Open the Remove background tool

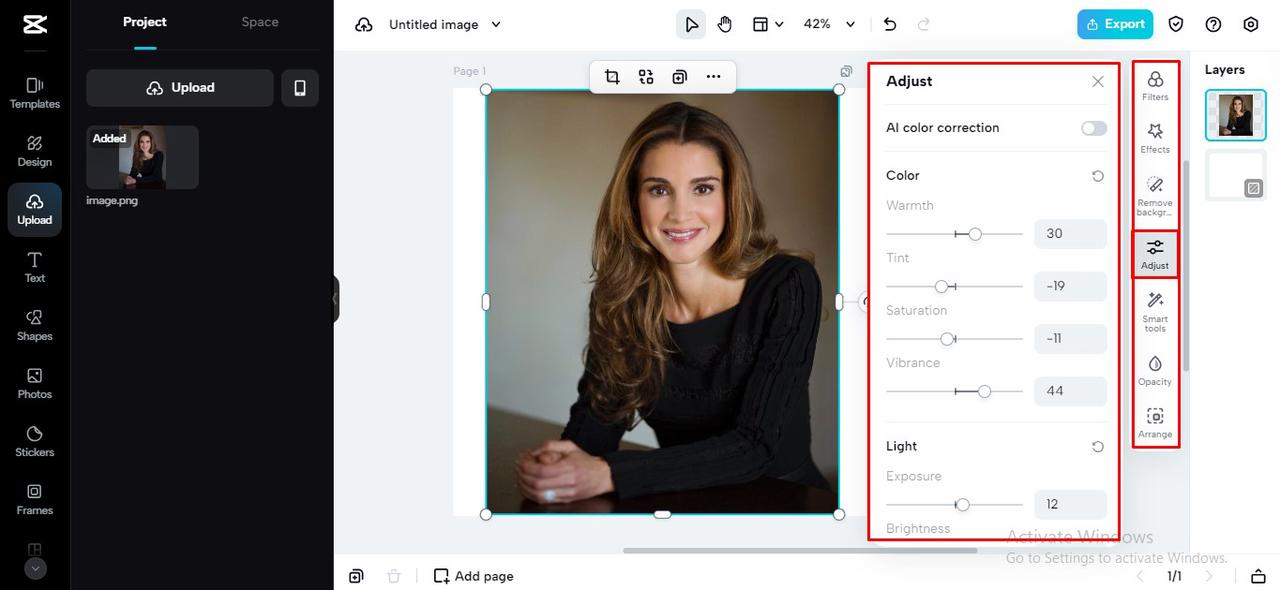click(1155, 196)
